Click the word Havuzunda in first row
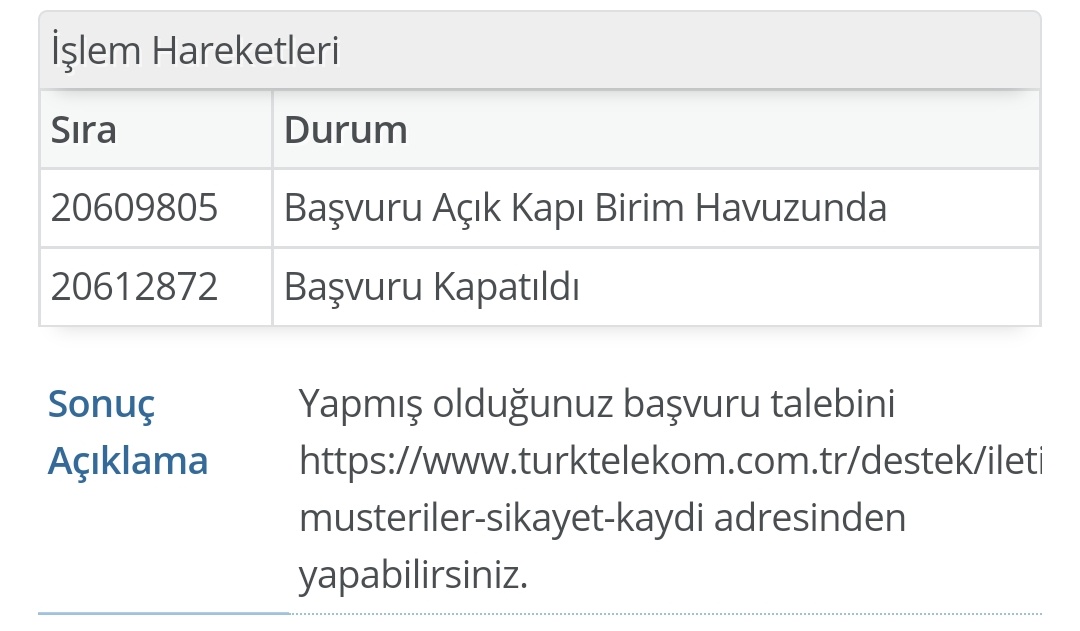Screen dimensions: 1080x631 pos(791,207)
